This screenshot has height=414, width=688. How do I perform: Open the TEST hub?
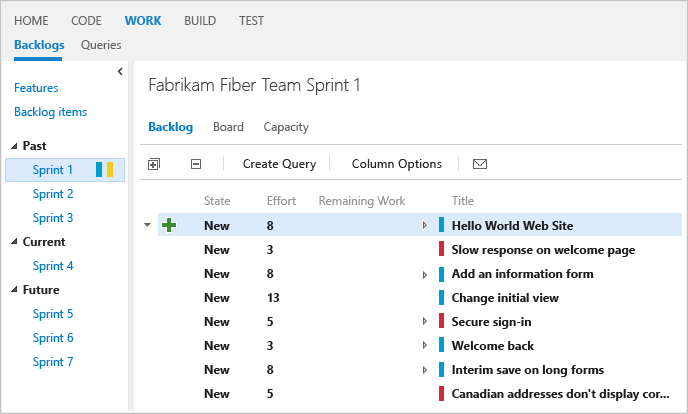[251, 21]
